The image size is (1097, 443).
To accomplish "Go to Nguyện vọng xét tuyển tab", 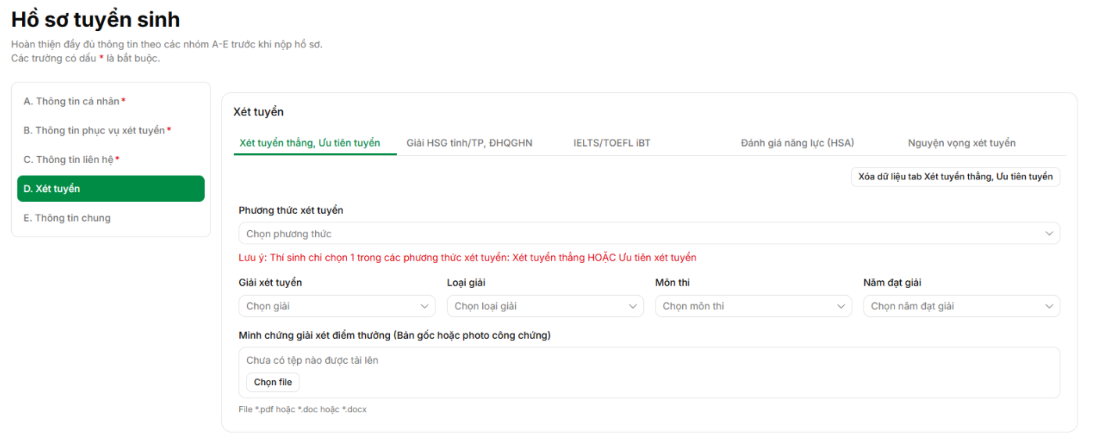I will 961,143.
